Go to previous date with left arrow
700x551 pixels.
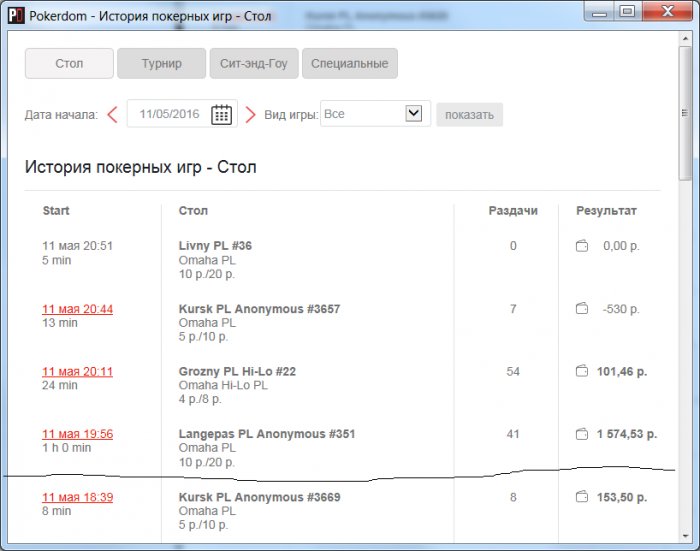click(112, 115)
